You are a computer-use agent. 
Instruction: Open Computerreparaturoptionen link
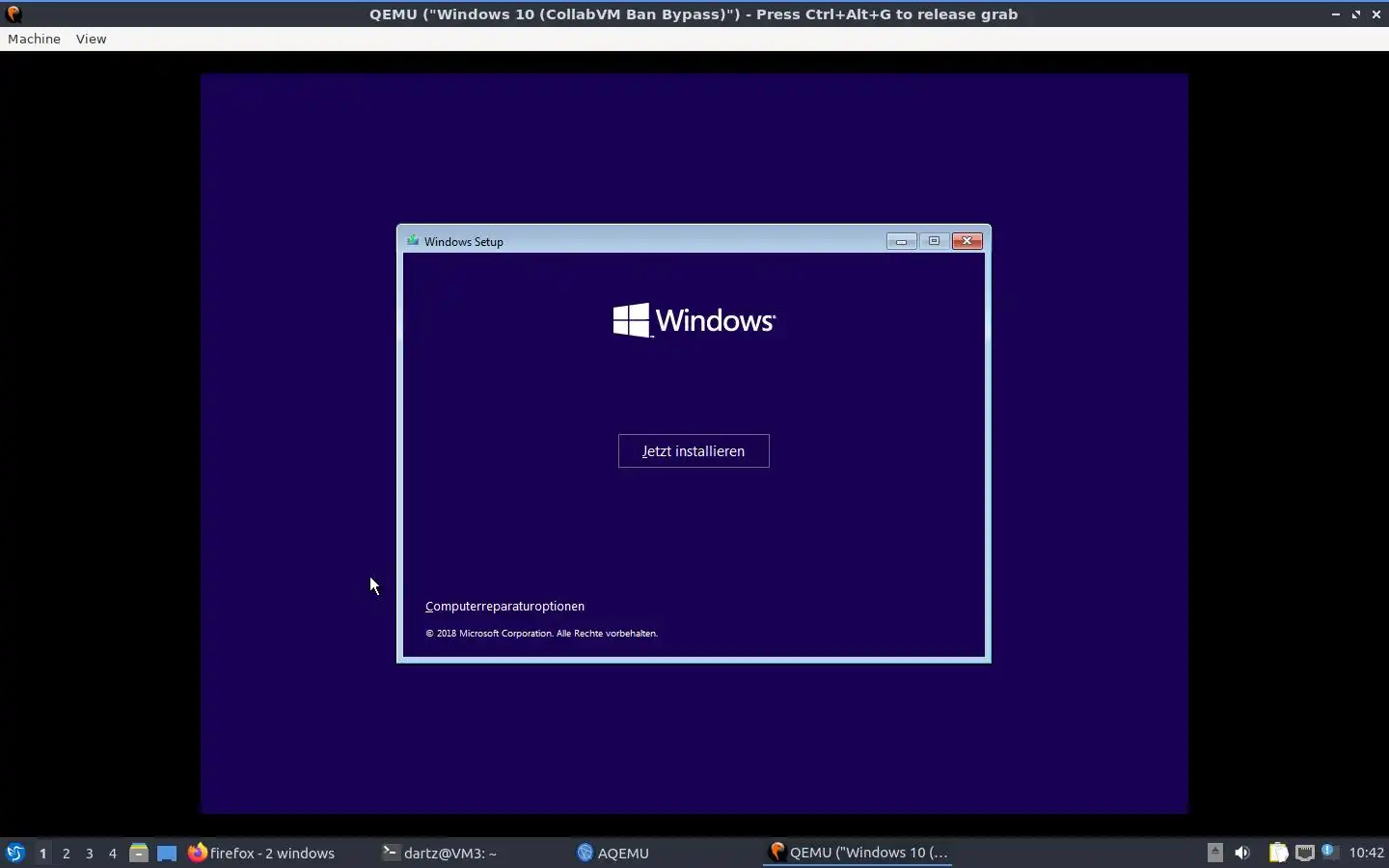point(504,606)
